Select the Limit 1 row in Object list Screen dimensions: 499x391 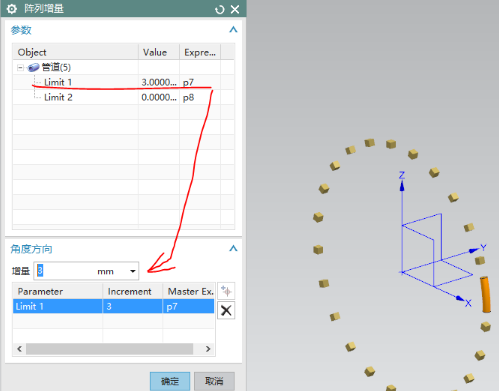click(x=123, y=82)
